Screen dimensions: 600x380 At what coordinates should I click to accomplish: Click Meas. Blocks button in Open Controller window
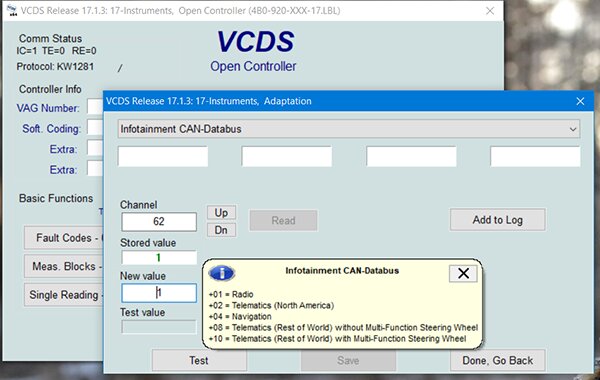tap(64, 266)
